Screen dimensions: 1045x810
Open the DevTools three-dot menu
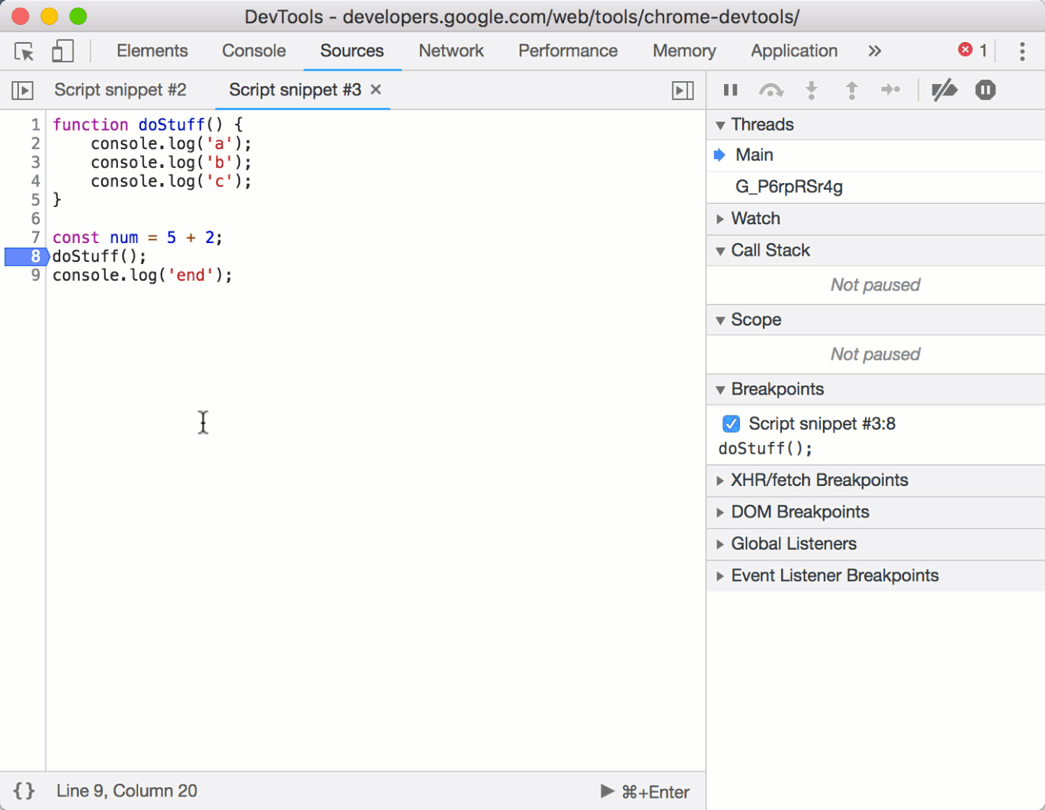(1022, 51)
